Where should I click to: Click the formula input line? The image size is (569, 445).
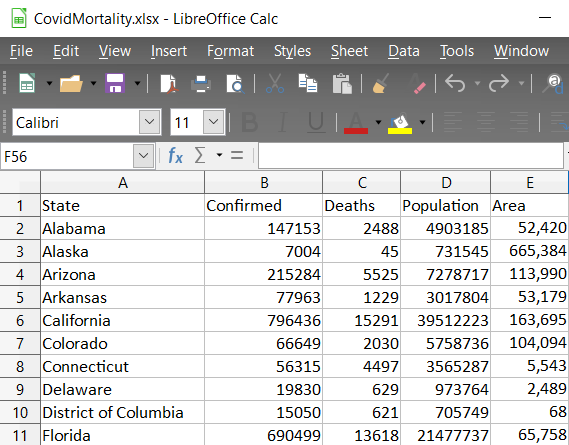point(411,156)
